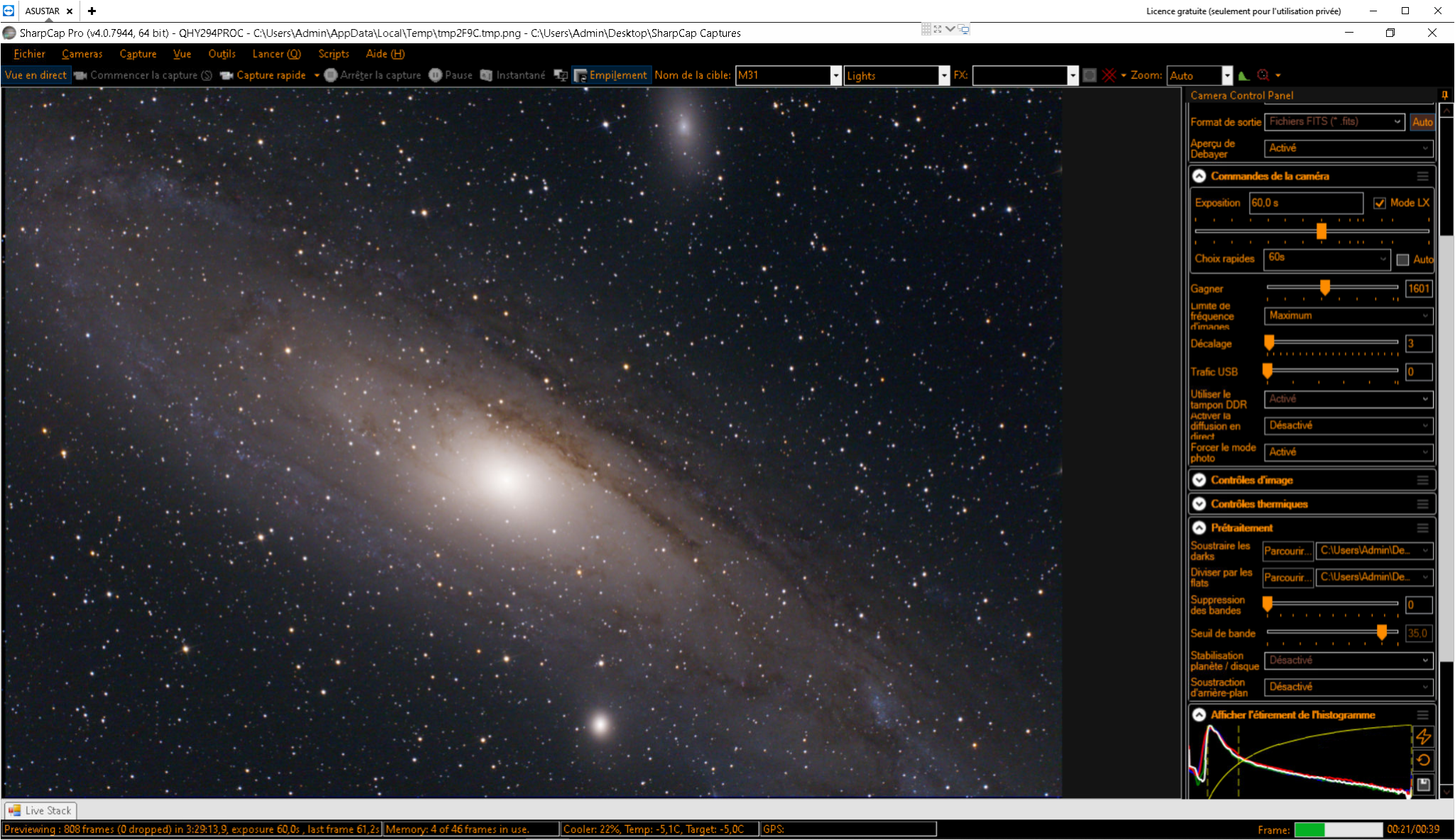The width and height of the screenshot is (1455, 840).
Task: Click the histogram auto-stretch lightning icon
Action: click(x=1423, y=736)
